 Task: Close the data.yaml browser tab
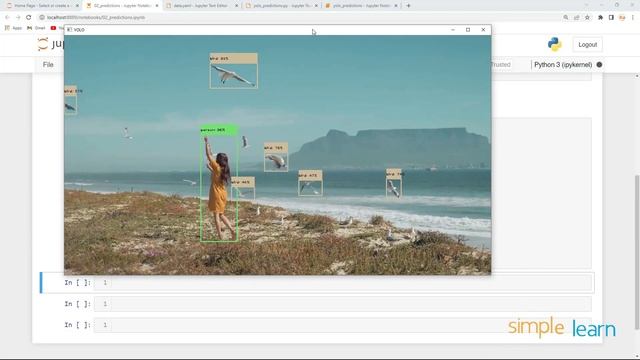(236, 6)
